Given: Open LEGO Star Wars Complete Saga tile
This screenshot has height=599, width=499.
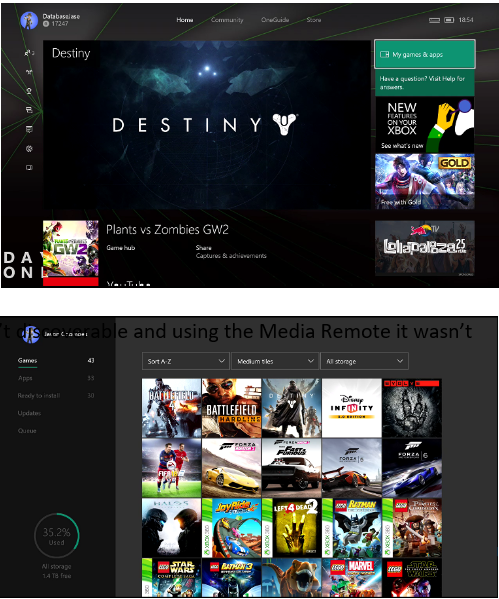Looking at the screenshot, I should click(x=172, y=578).
